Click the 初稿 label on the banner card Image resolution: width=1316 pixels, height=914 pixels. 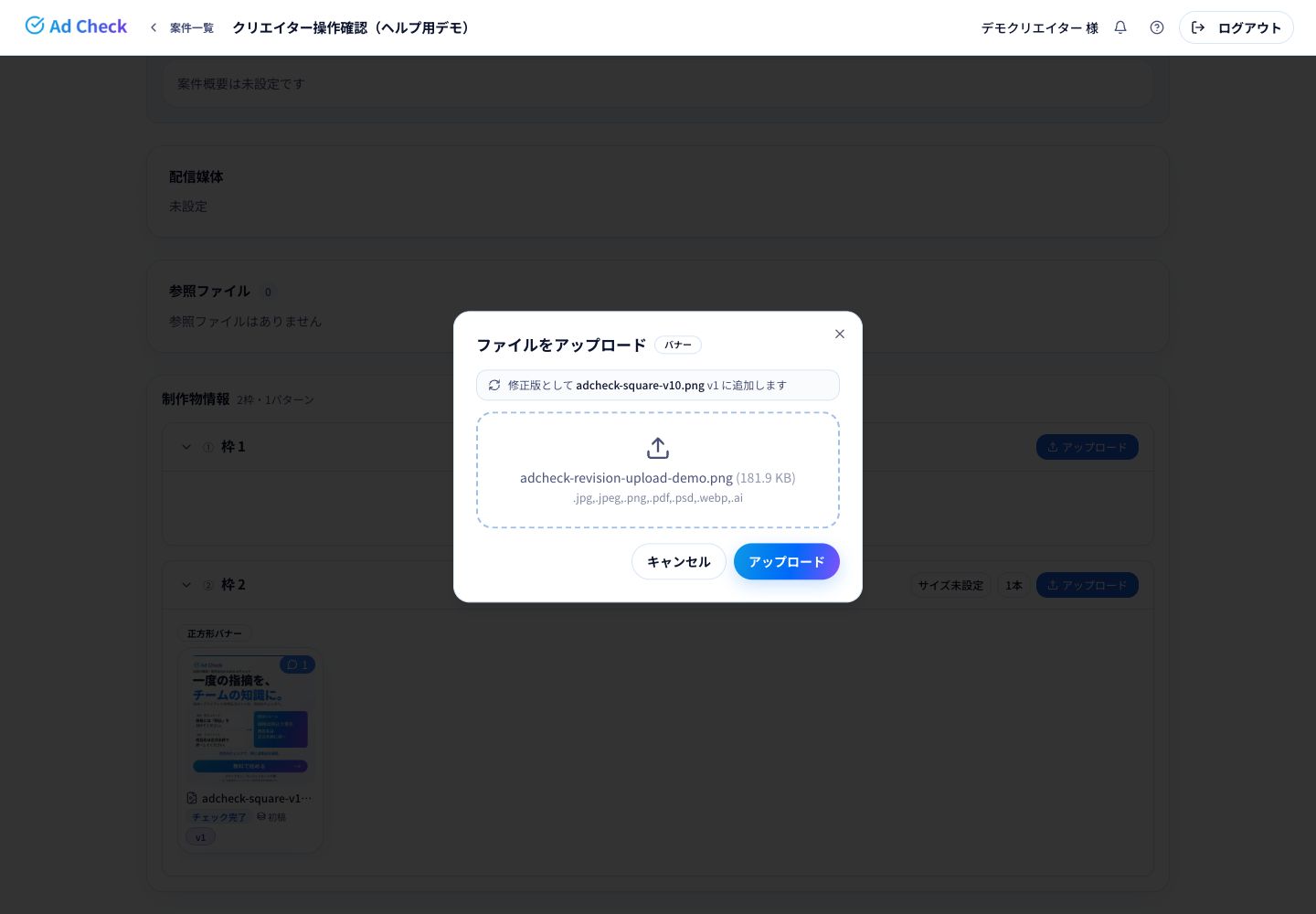pos(271,817)
